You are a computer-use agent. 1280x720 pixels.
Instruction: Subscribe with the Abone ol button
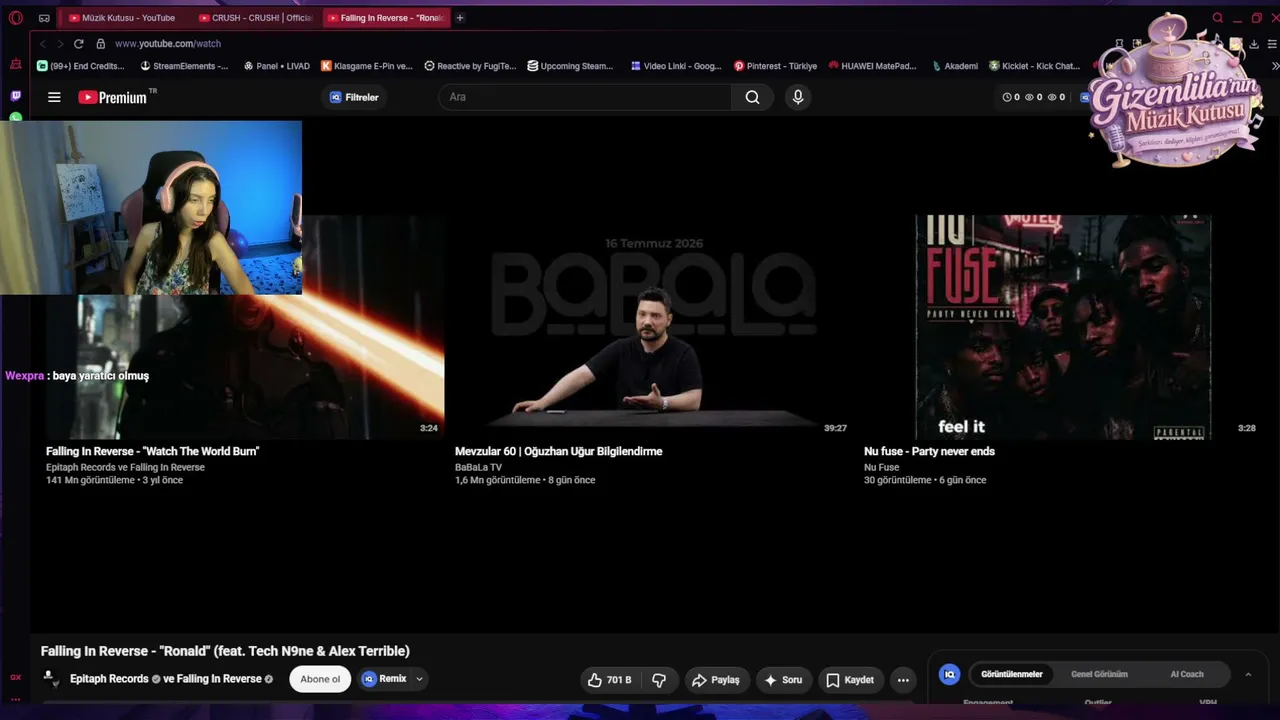click(x=320, y=679)
